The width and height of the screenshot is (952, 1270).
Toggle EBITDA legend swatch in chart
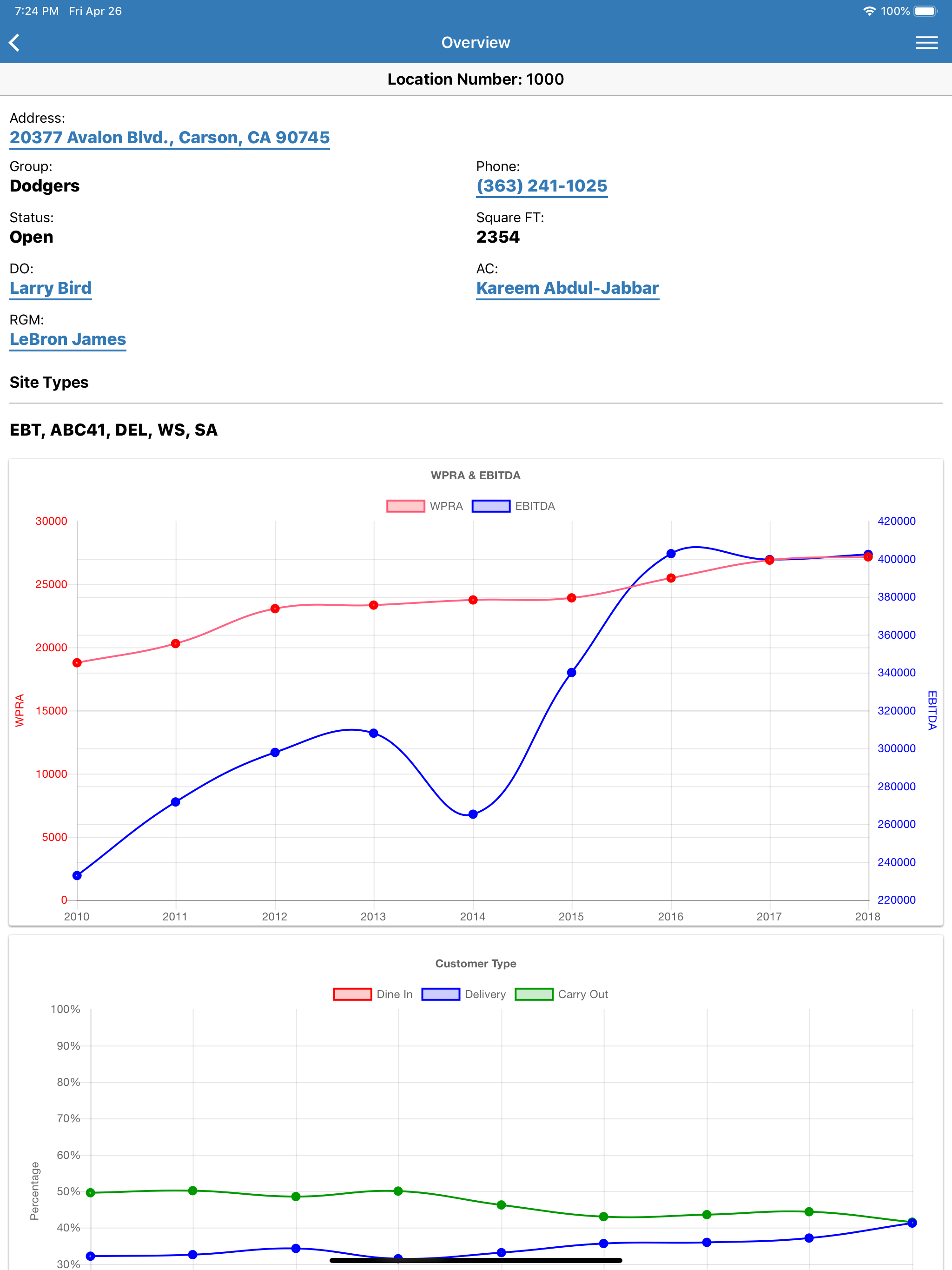click(x=491, y=506)
